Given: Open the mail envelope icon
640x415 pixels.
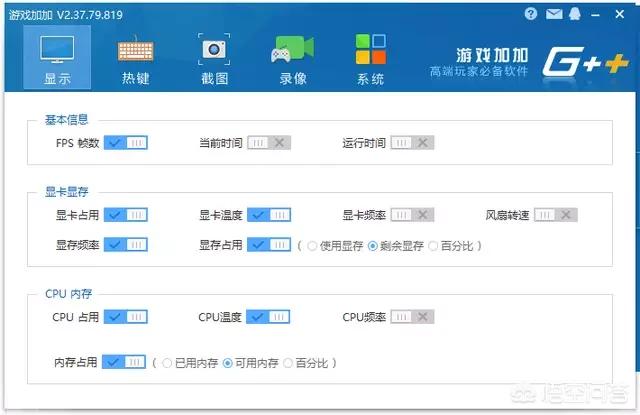Looking at the screenshot, I should click(554, 15).
